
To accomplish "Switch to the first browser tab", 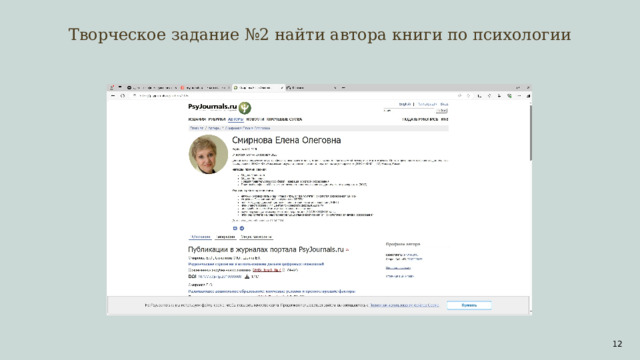I will pyautogui.click(x=152, y=88).
